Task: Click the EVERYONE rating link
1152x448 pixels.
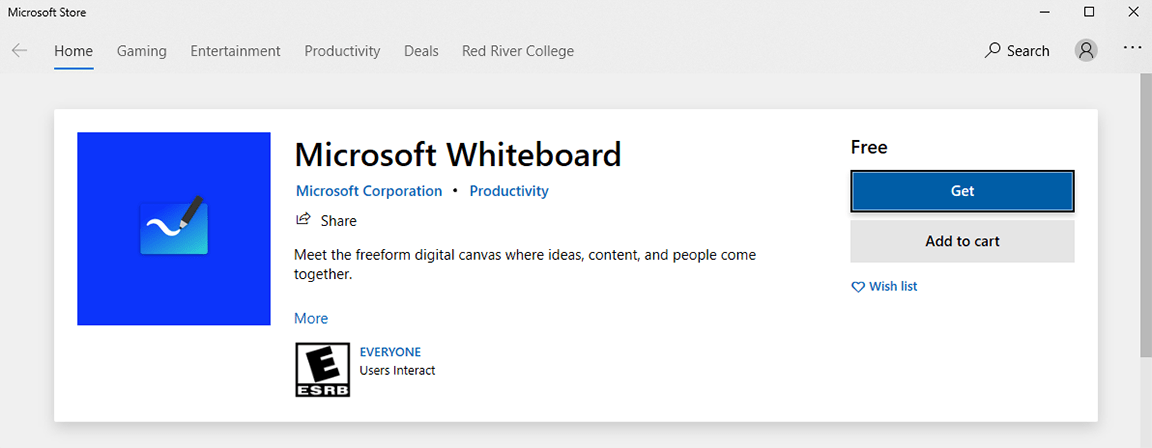Action: [x=390, y=352]
